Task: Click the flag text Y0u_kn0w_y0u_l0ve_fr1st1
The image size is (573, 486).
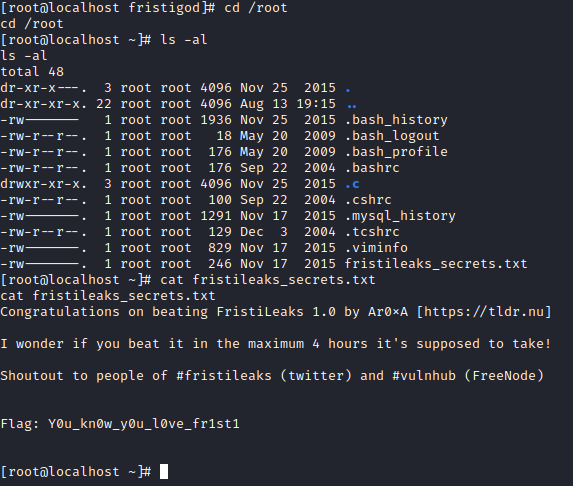Action: tap(144, 424)
